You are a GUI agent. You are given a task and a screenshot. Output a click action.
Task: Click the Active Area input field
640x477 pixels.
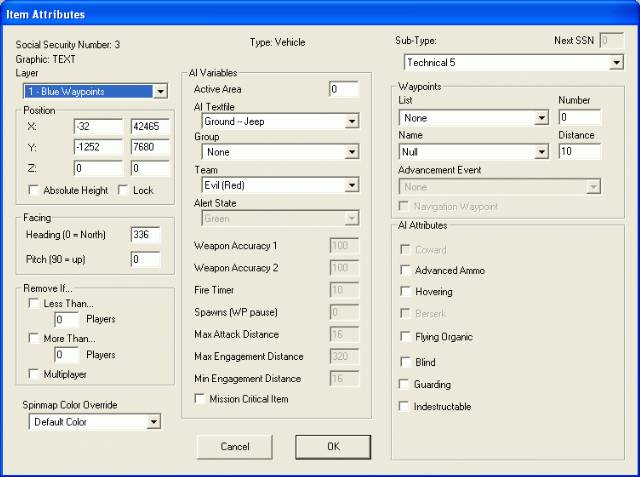(344, 89)
